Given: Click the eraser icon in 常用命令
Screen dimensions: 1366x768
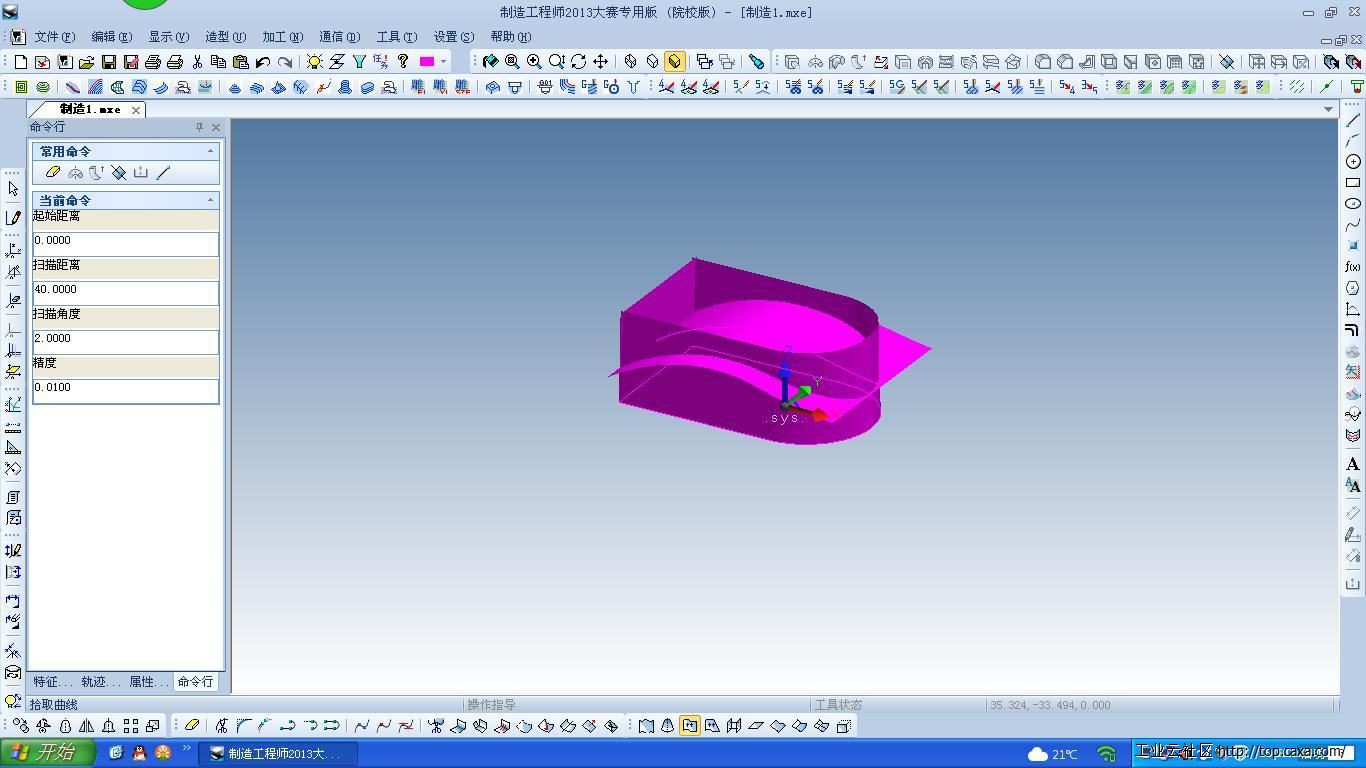Looking at the screenshot, I should pyautogui.click(x=53, y=173).
